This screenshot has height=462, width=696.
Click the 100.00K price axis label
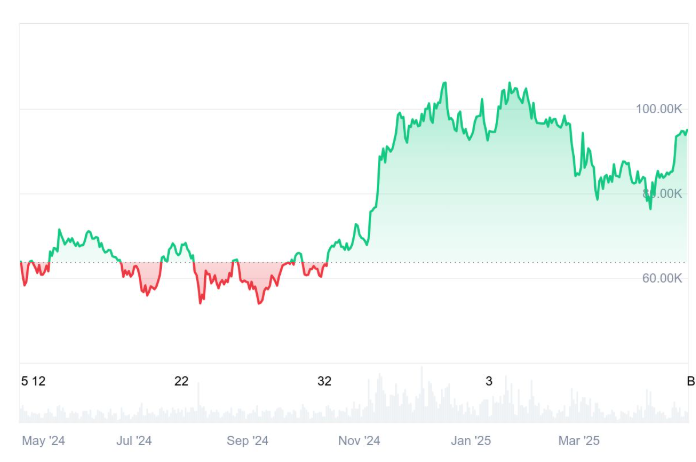[x=659, y=108]
